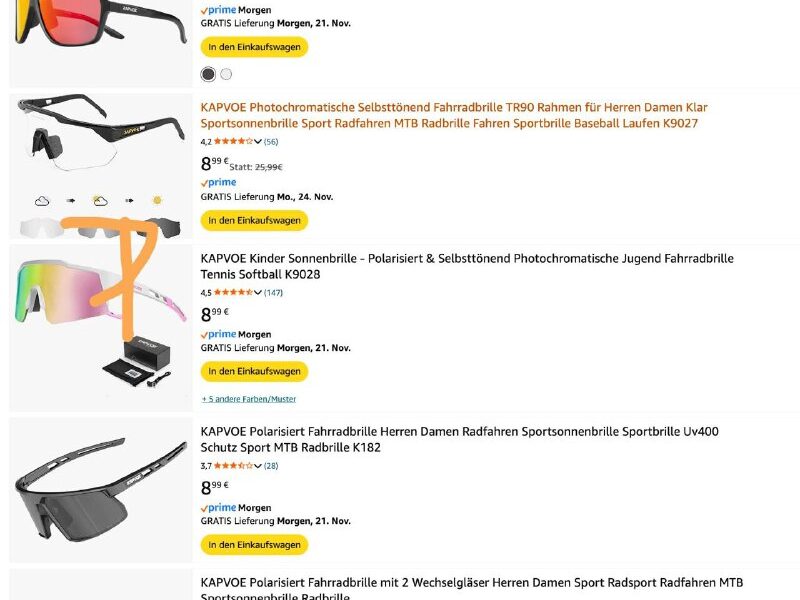The width and height of the screenshot is (800, 600).
Task: Expand the rating chevron for the K9027 Fahrradbrille
Action: (x=258, y=142)
